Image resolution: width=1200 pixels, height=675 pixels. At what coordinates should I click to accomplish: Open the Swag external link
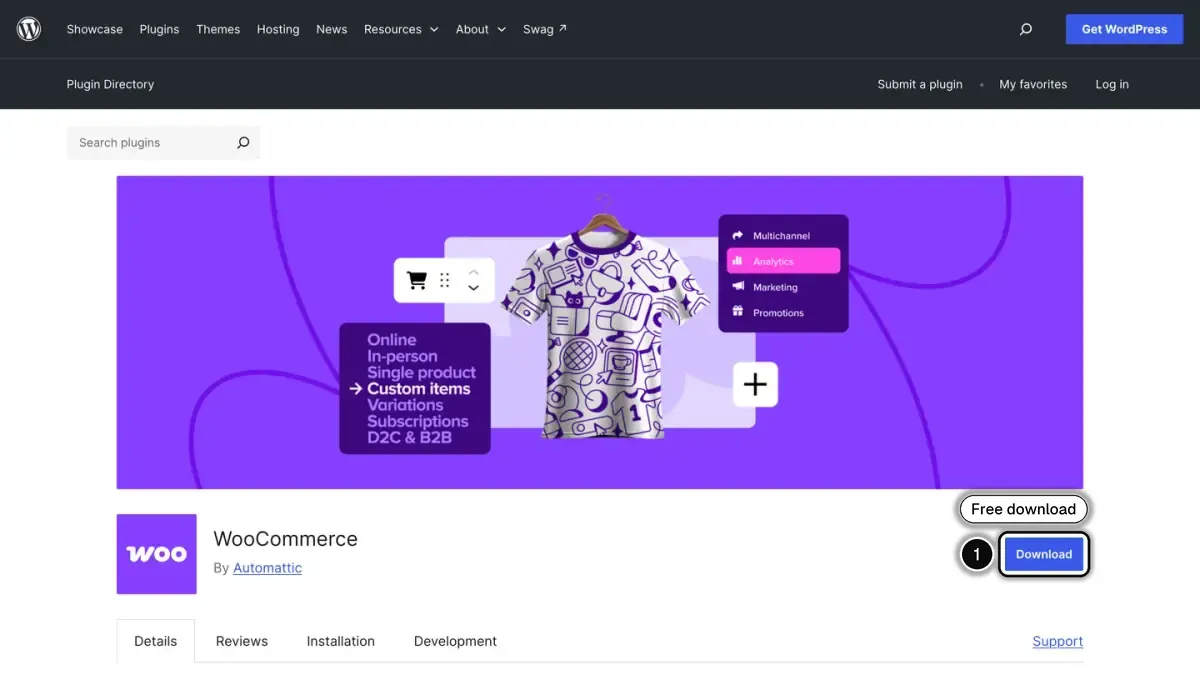pyautogui.click(x=545, y=29)
